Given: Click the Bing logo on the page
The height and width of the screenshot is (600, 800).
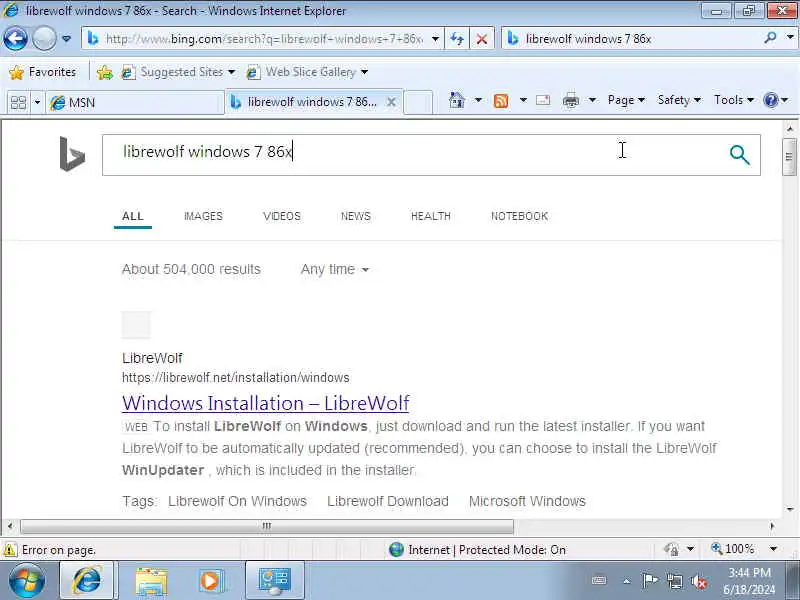Looking at the screenshot, I should tap(72, 154).
